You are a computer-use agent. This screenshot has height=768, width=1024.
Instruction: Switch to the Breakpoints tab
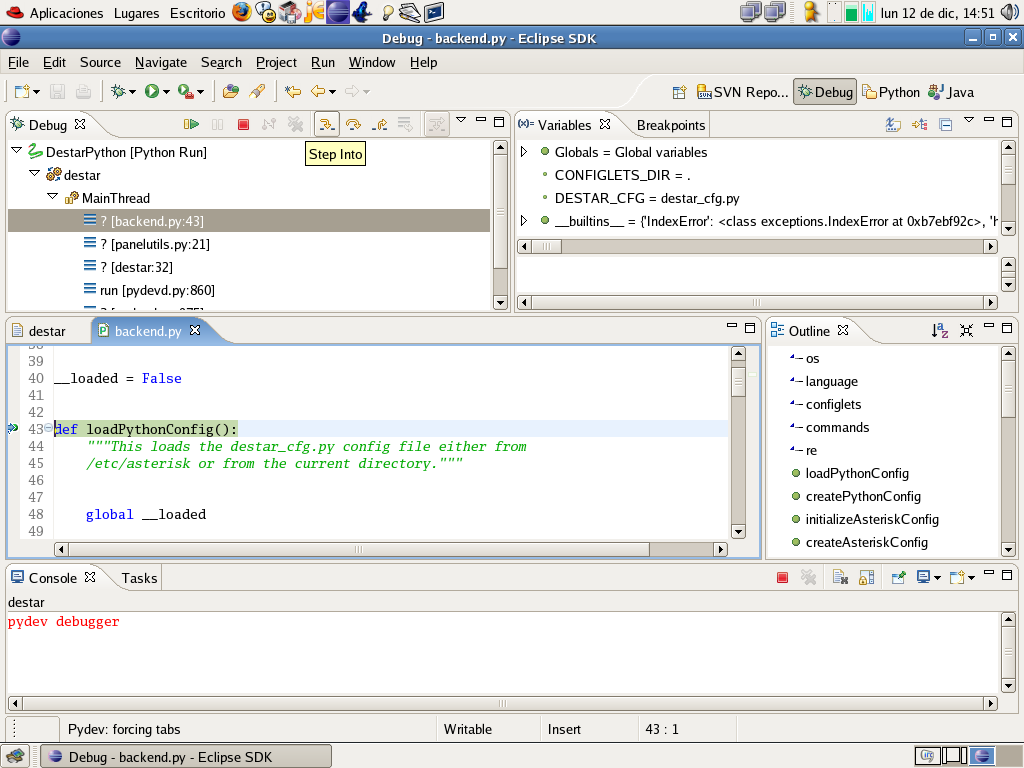671,125
